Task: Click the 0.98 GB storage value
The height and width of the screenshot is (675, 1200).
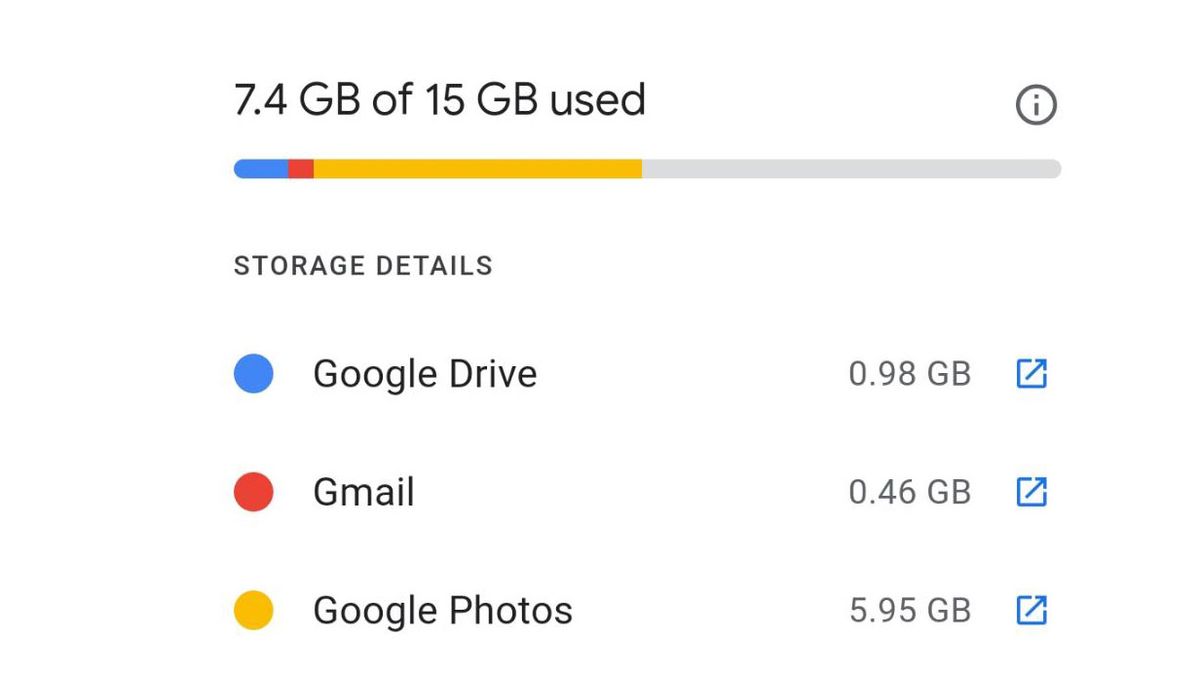Action: click(910, 373)
